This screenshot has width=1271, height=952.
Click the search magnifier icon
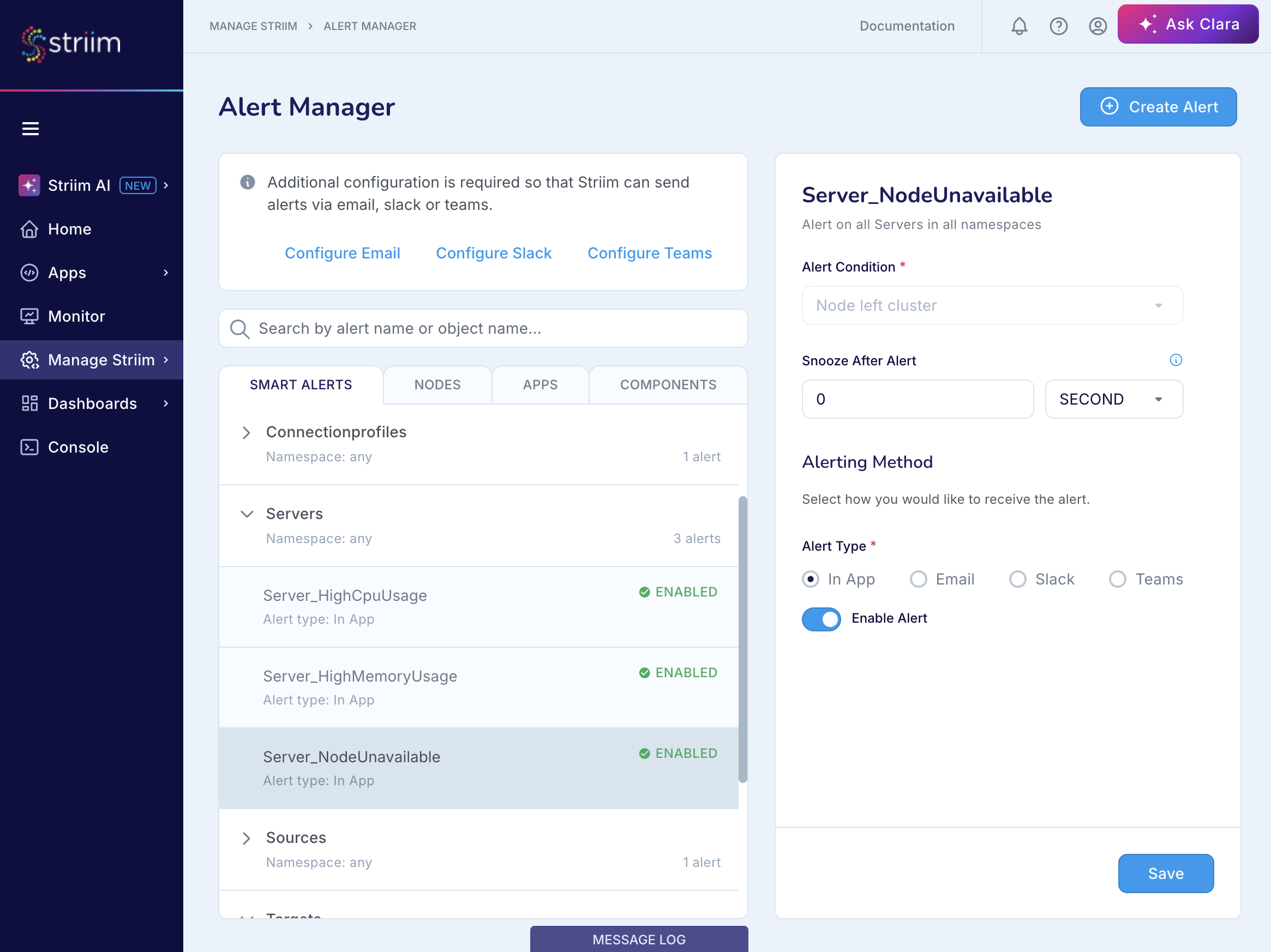click(239, 329)
